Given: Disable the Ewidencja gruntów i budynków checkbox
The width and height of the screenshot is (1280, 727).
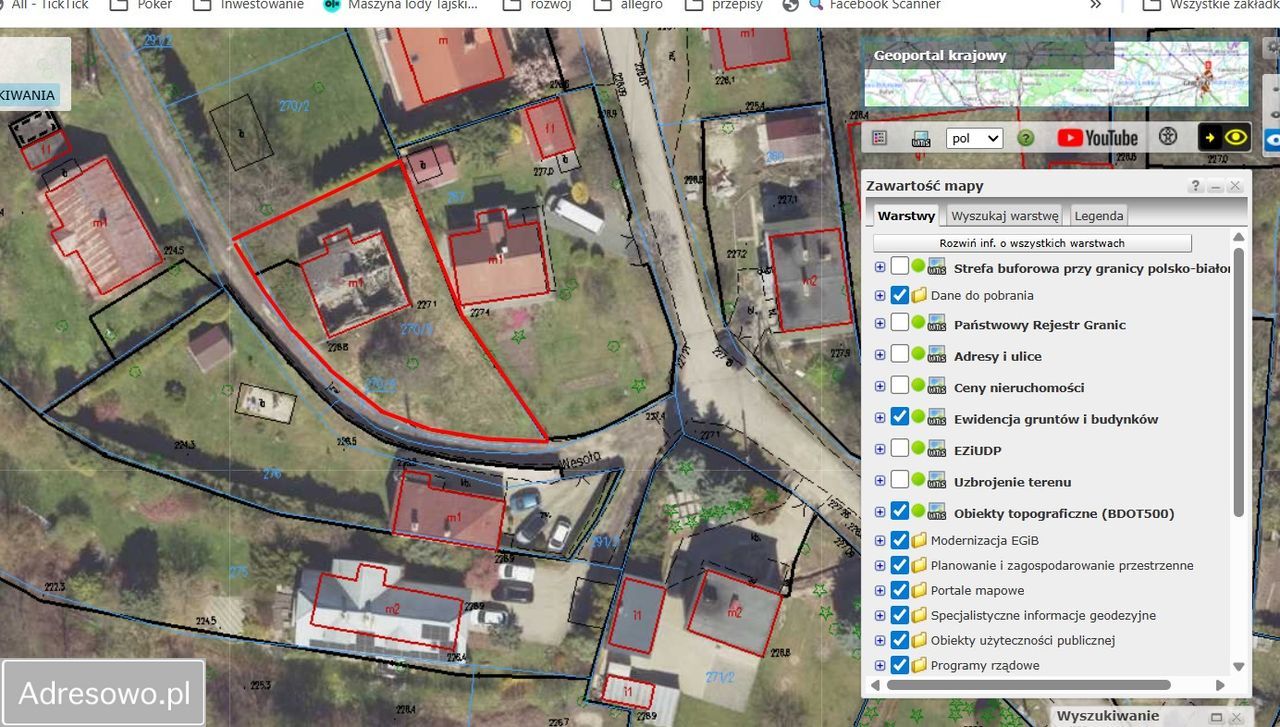Looking at the screenshot, I should coord(900,417).
